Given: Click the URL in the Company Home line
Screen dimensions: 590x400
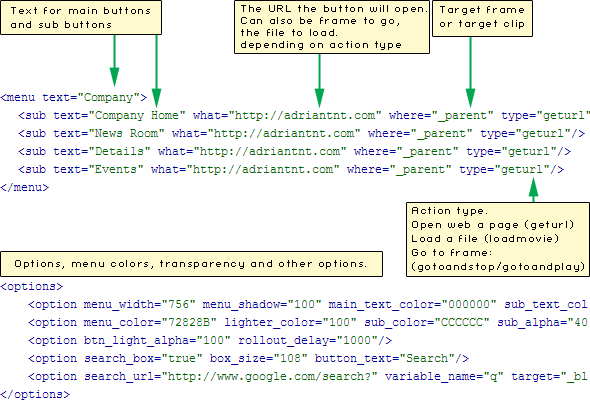Looking at the screenshot, I should (x=305, y=116).
